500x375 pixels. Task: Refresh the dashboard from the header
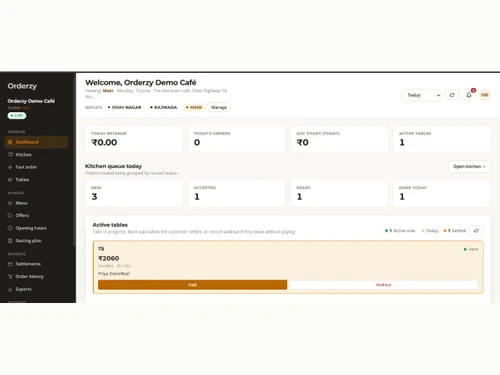(452, 95)
